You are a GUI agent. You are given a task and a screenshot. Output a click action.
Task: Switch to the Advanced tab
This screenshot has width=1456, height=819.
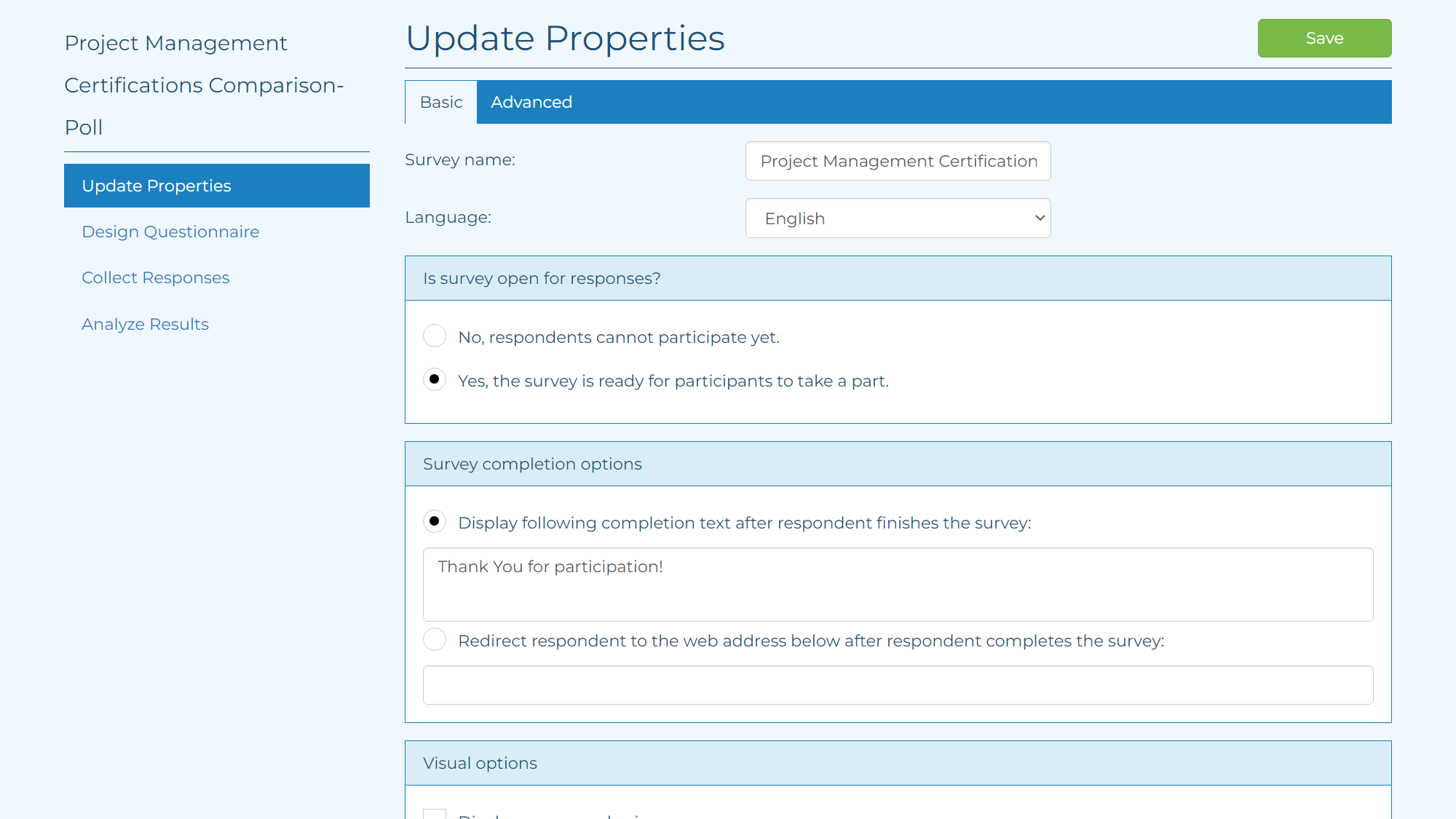(531, 102)
